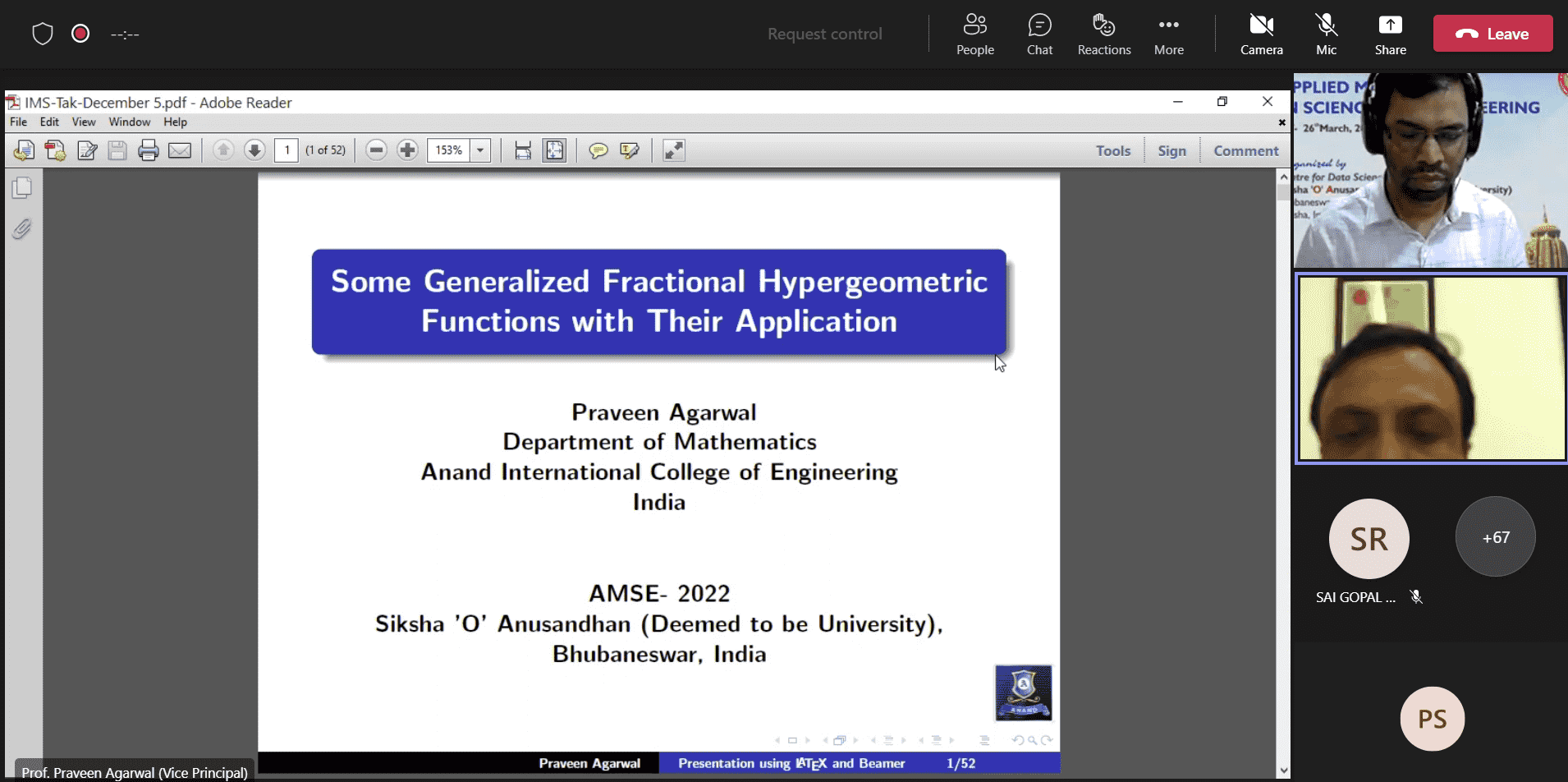Click the page number input field
1568x782 pixels.
tap(286, 150)
